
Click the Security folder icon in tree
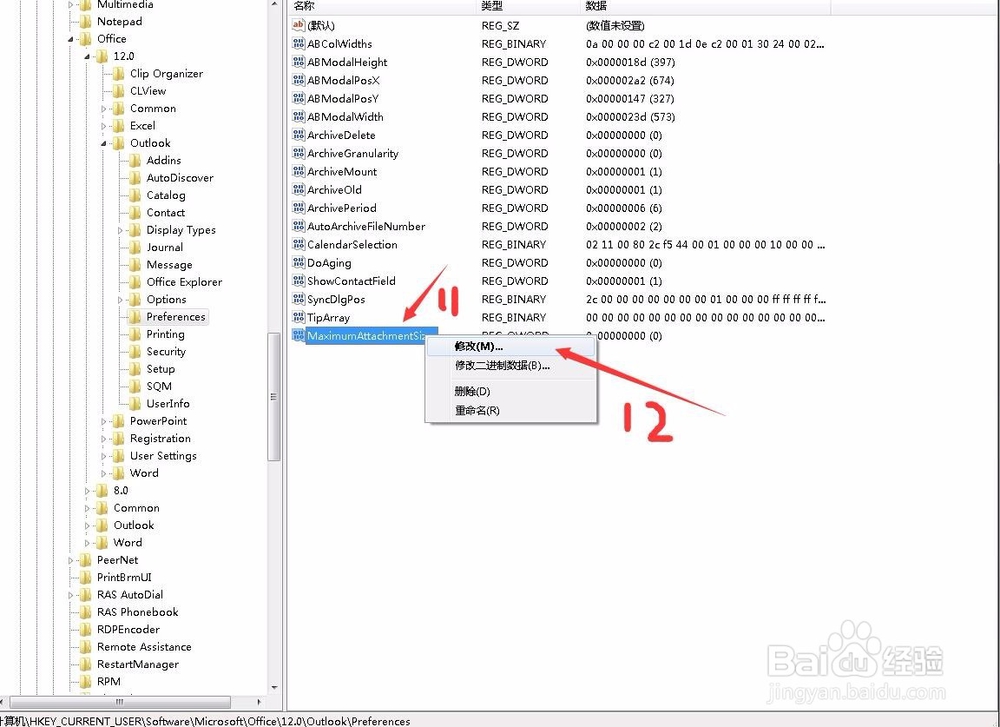[136, 352]
